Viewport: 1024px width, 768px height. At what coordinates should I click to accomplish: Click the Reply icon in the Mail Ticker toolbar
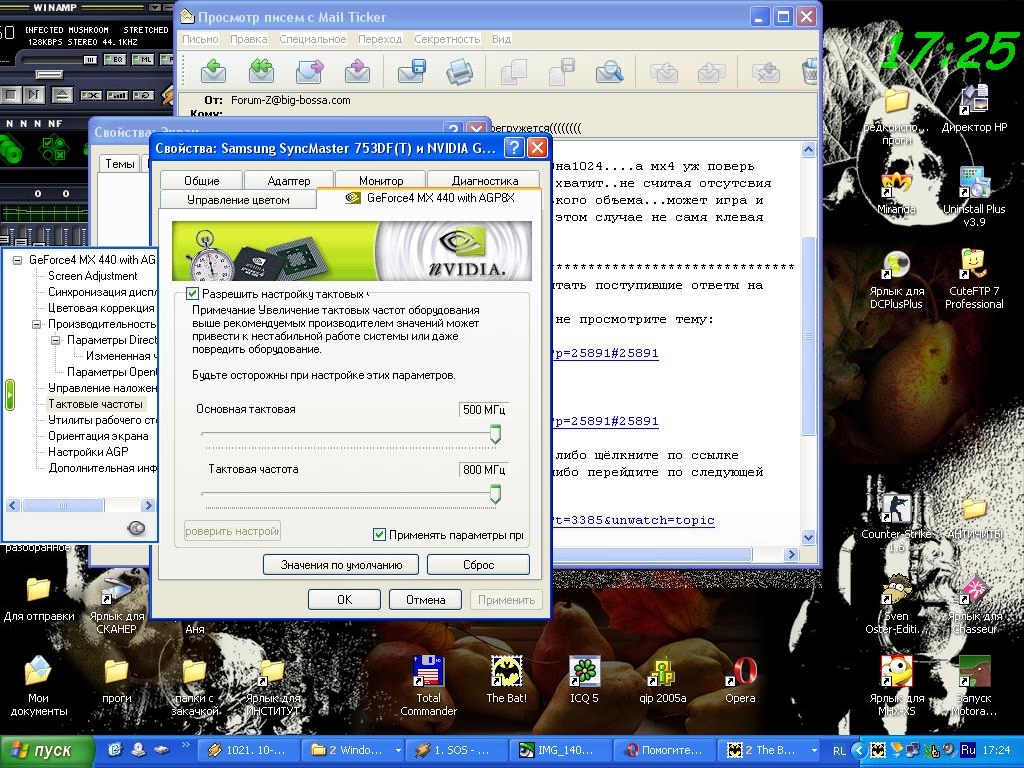(x=212, y=71)
